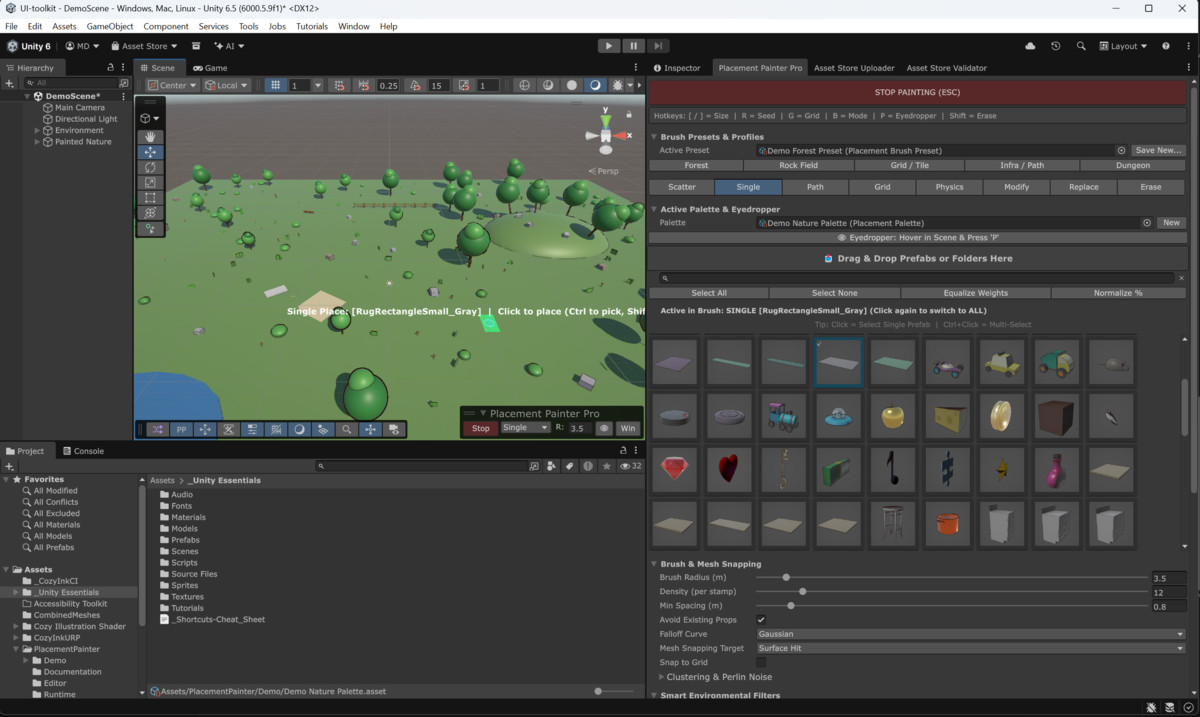This screenshot has height=717, width=1200.
Task: Click the Scatter mode button
Action: pos(682,187)
